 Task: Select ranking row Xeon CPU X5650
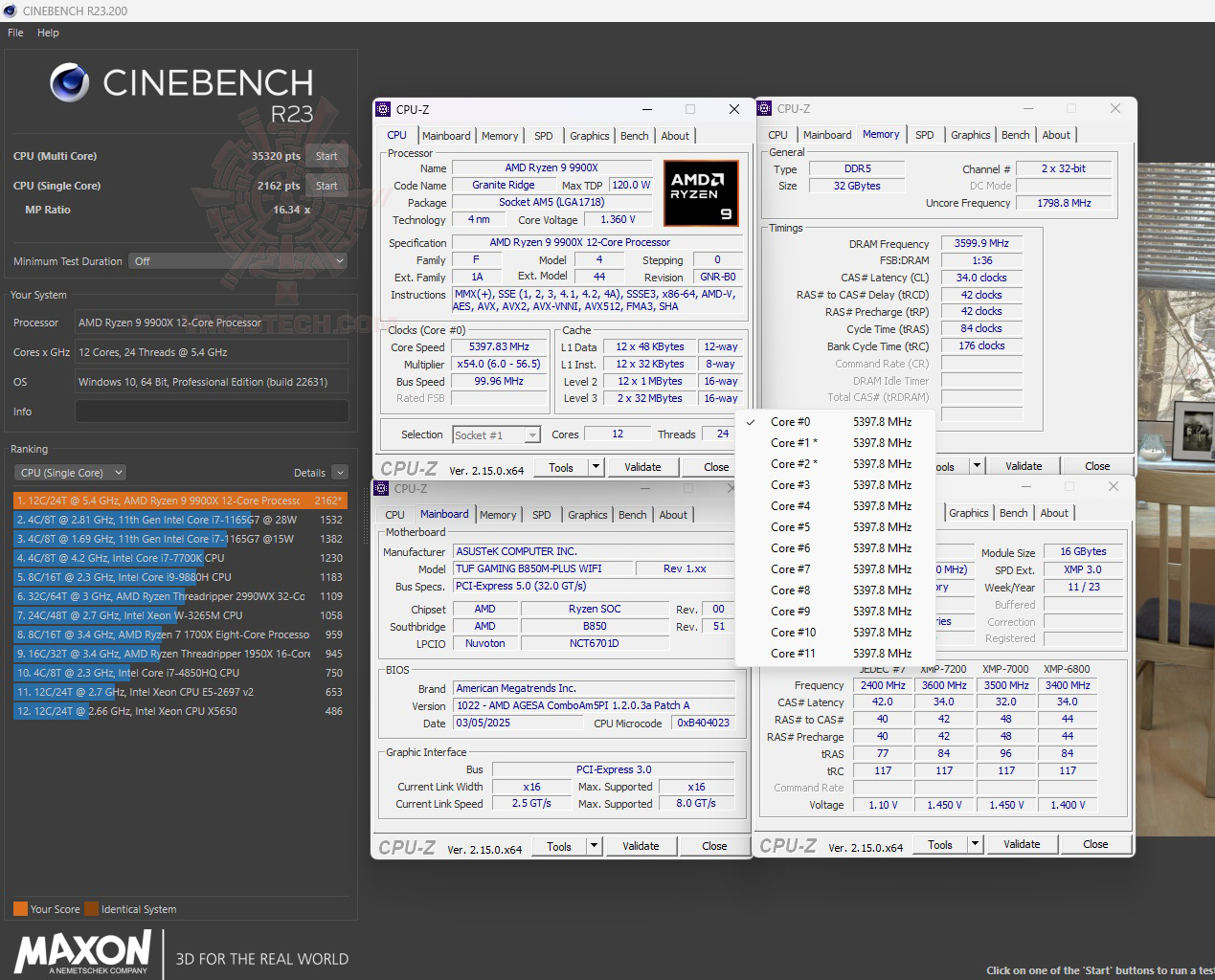click(x=180, y=711)
